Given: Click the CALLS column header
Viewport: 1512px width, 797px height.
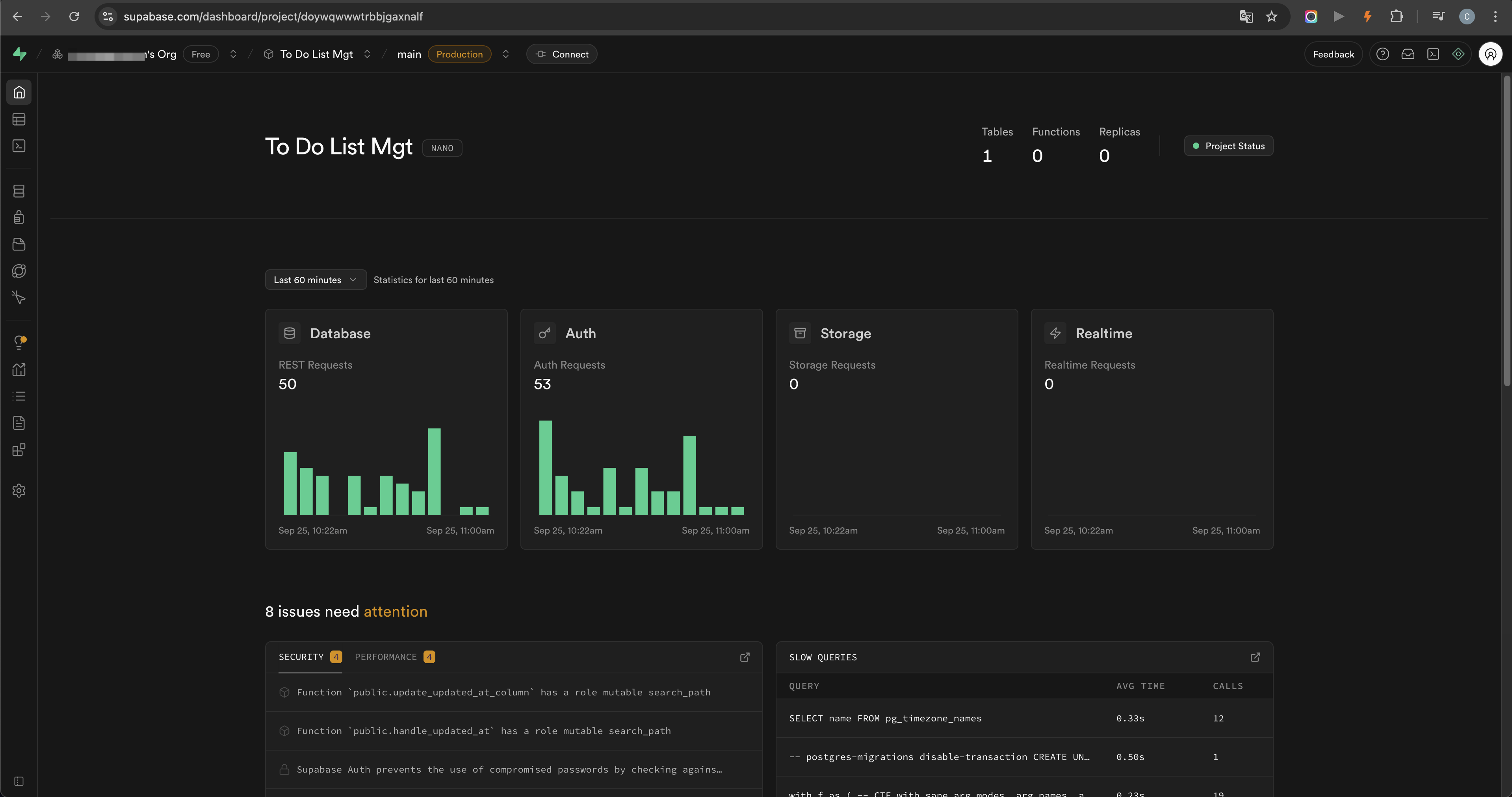Looking at the screenshot, I should (1228, 686).
